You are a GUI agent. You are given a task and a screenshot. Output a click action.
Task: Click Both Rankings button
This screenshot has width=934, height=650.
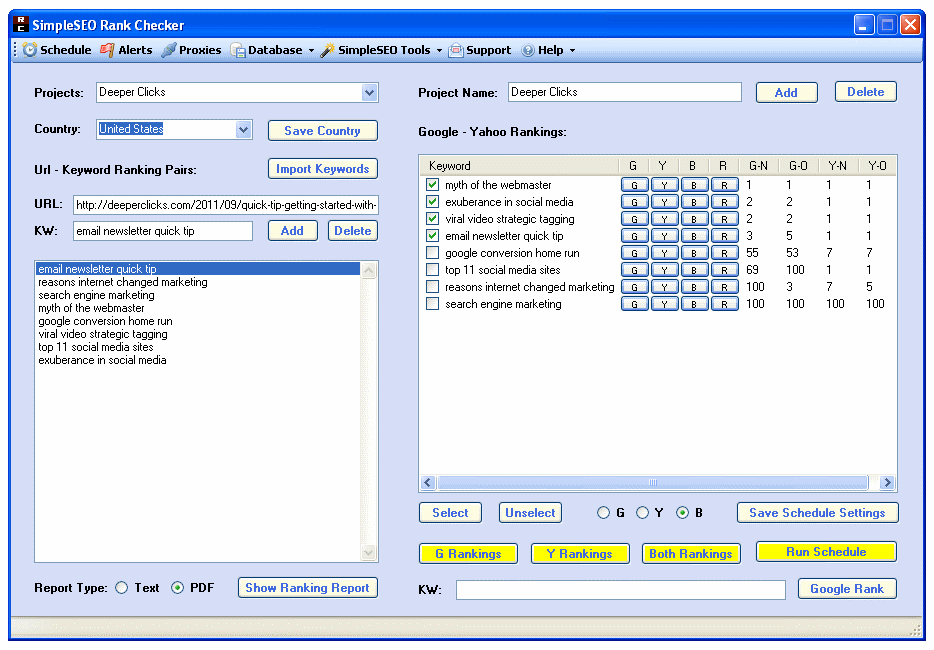[x=690, y=553]
